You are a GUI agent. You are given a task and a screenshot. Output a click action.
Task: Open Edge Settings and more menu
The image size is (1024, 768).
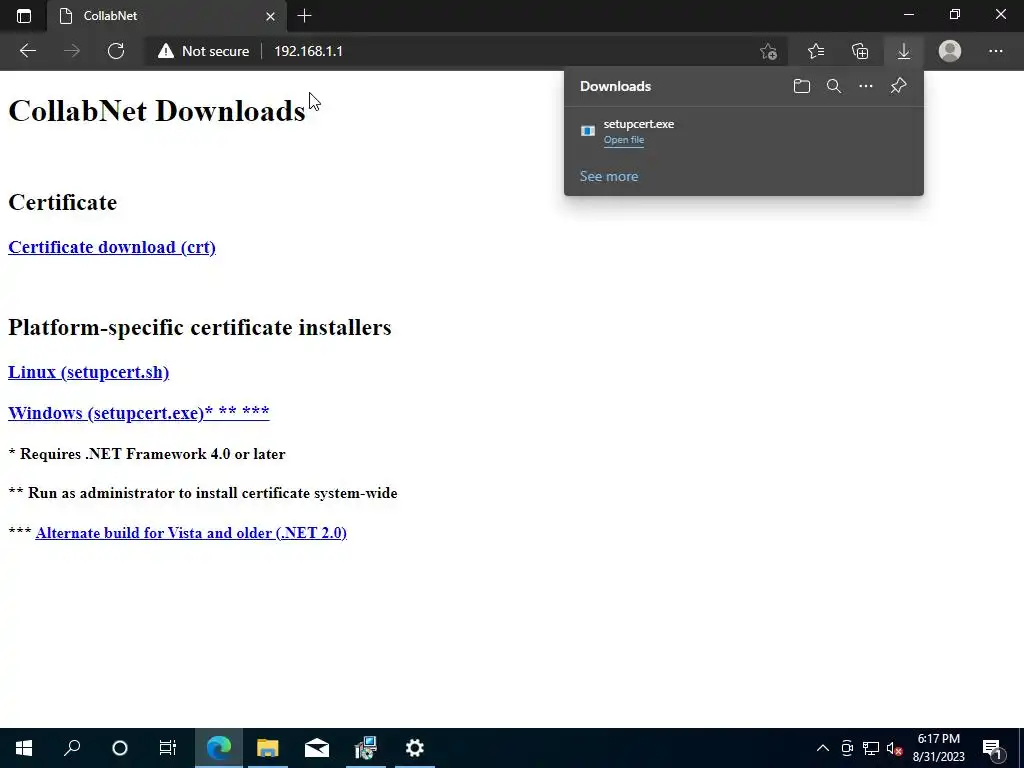point(995,51)
